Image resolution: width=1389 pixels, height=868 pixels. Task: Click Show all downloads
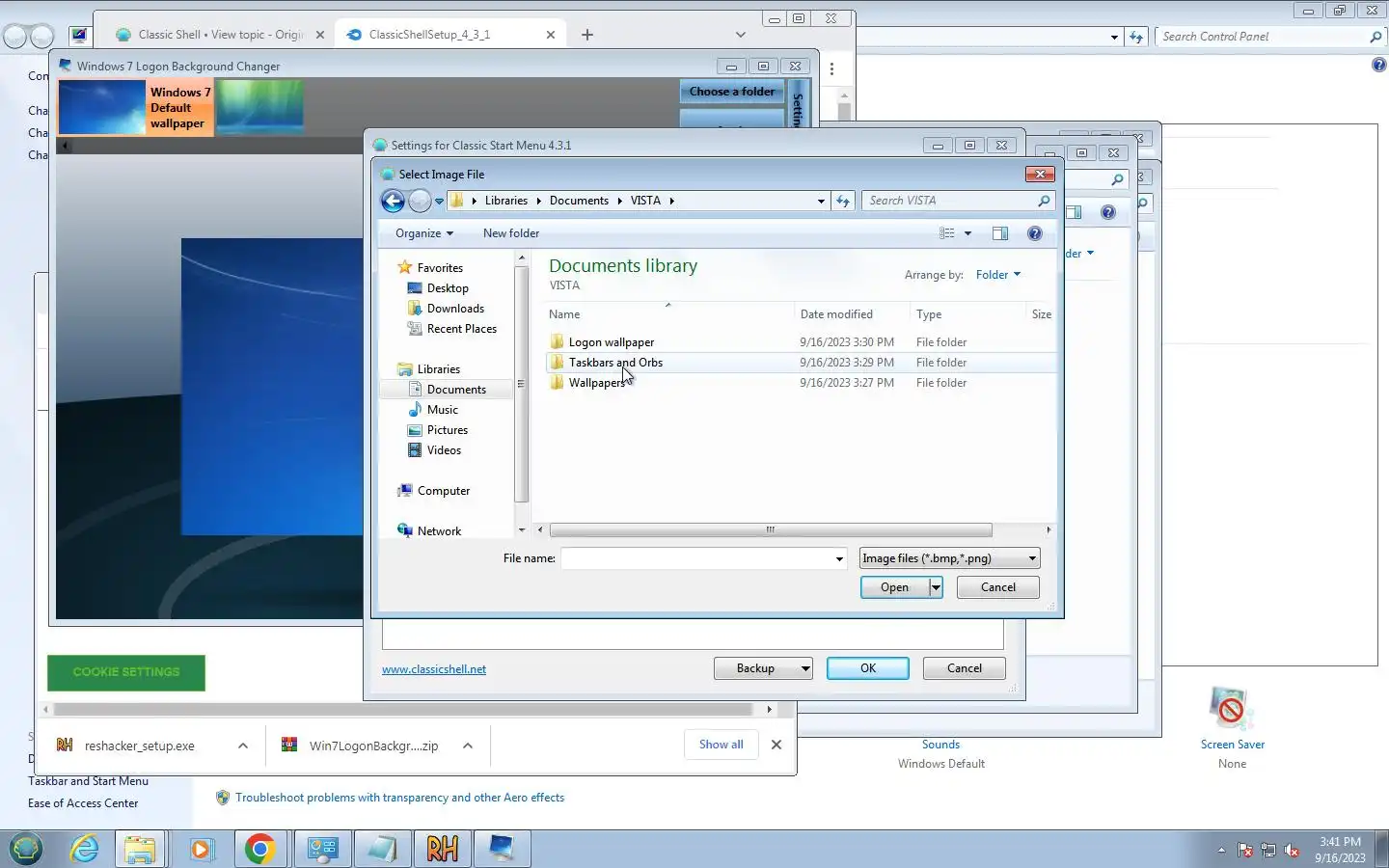pos(721,745)
